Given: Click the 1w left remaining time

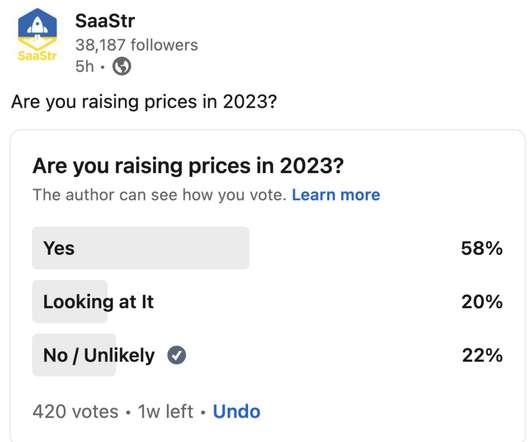Looking at the screenshot, I should click(166, 412).
